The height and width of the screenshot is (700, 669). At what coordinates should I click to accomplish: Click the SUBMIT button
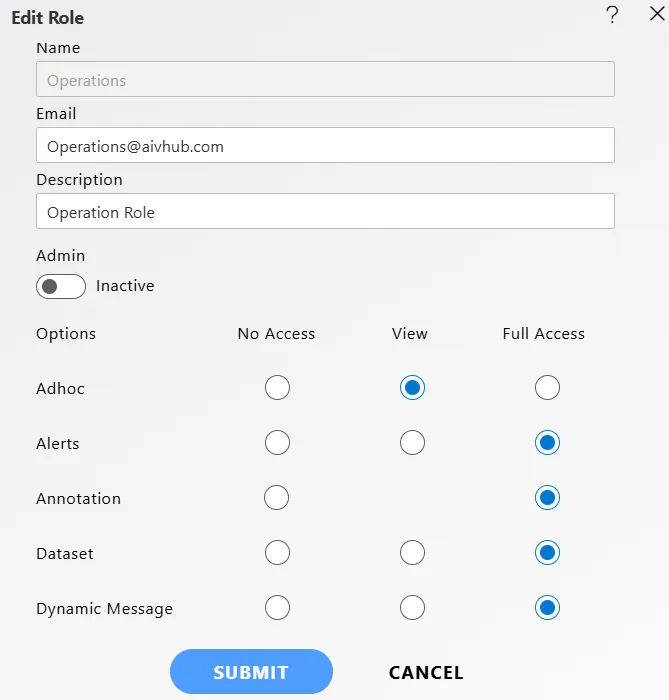pyautogui.click(x=251, y=671)
